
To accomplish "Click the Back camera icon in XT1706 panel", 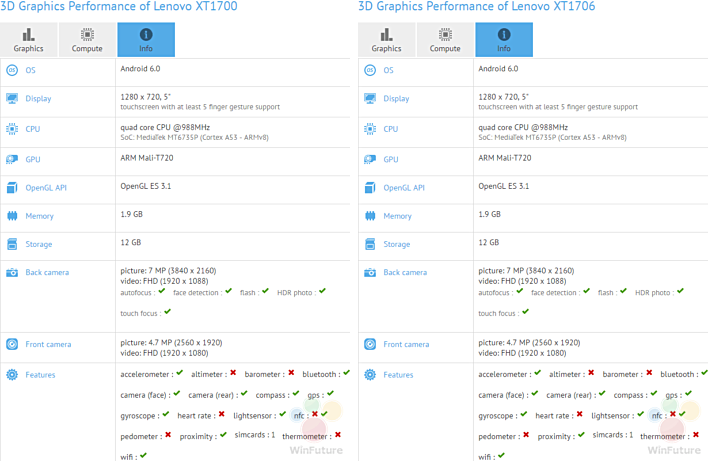I will (x=370, y=273).
